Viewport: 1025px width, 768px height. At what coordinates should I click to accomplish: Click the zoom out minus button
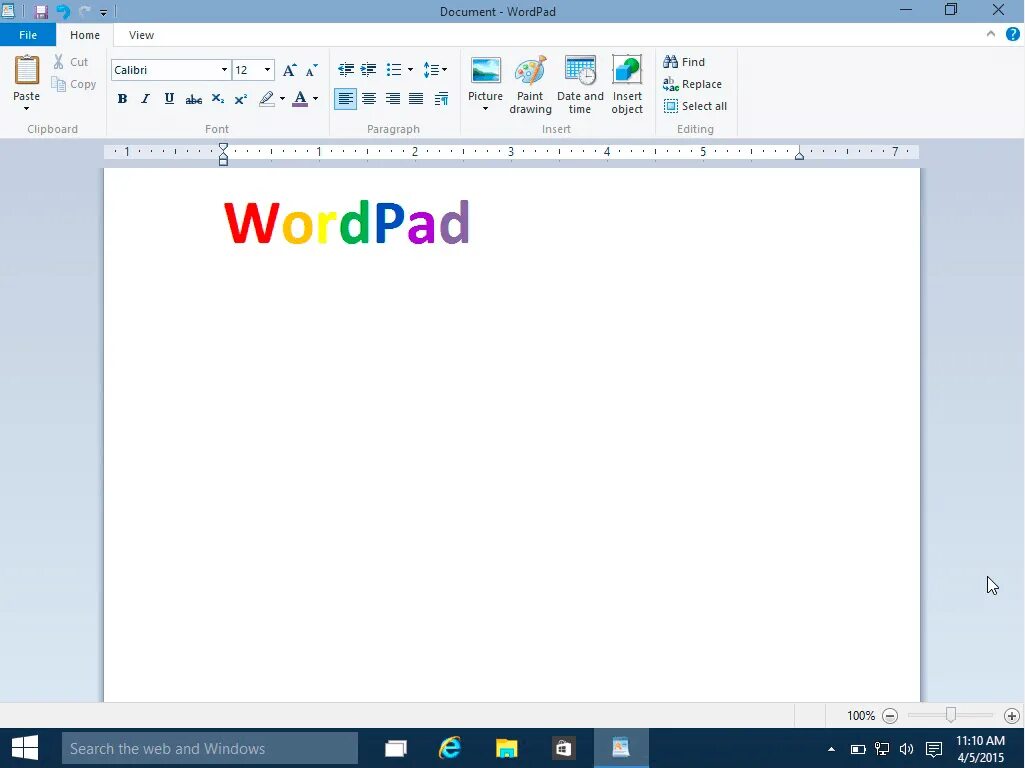coord(890,716)
